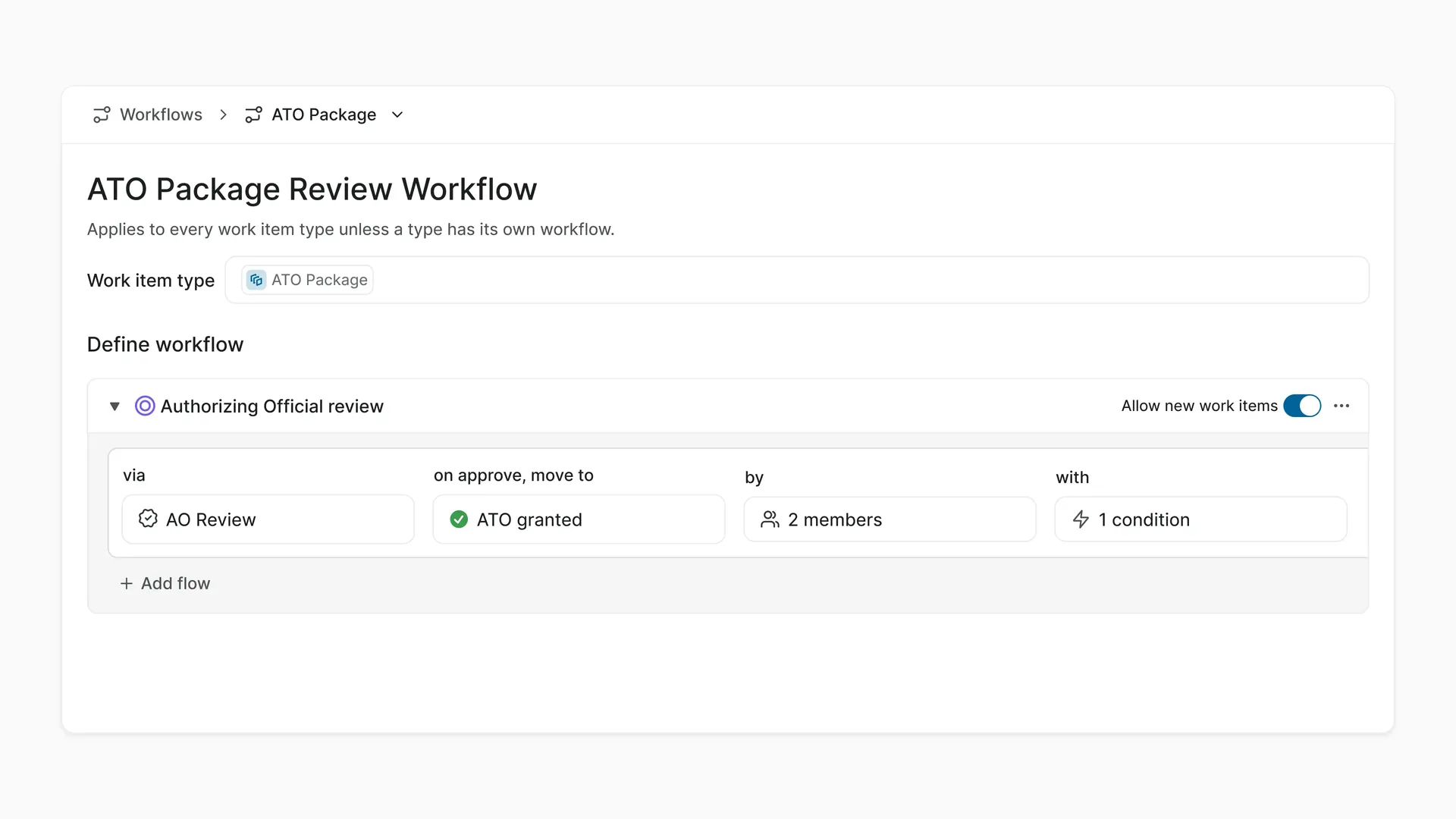
Task: Click the lightning bolt condition icon
Action: coord(1081,519)
